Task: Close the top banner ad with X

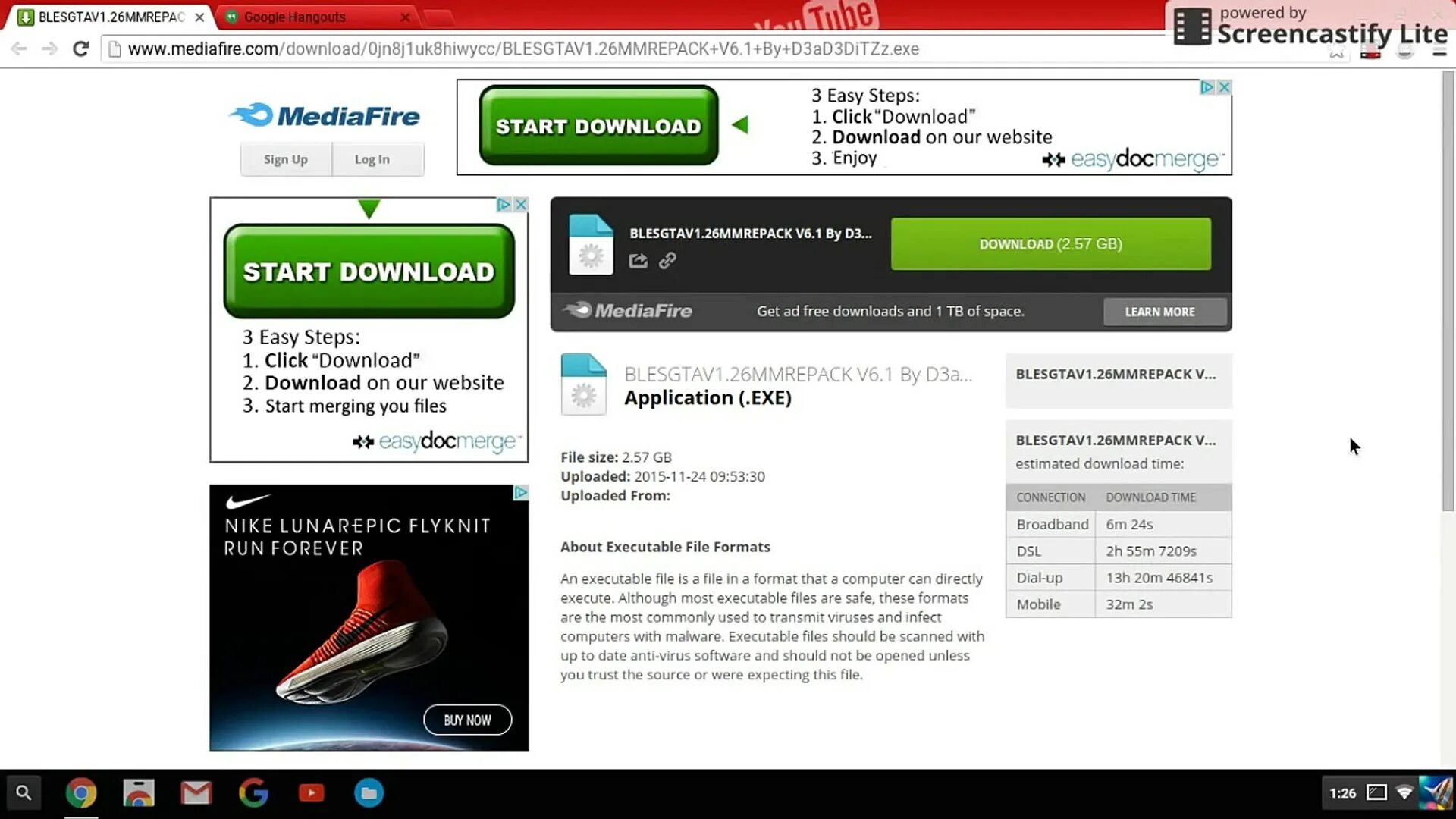Action: tap(1223, 87)
